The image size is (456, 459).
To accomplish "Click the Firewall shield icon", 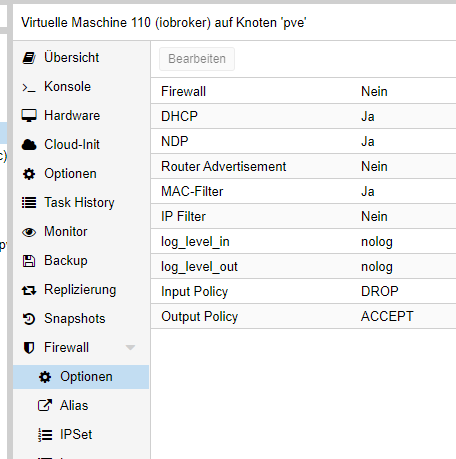I will pos(29,348).
